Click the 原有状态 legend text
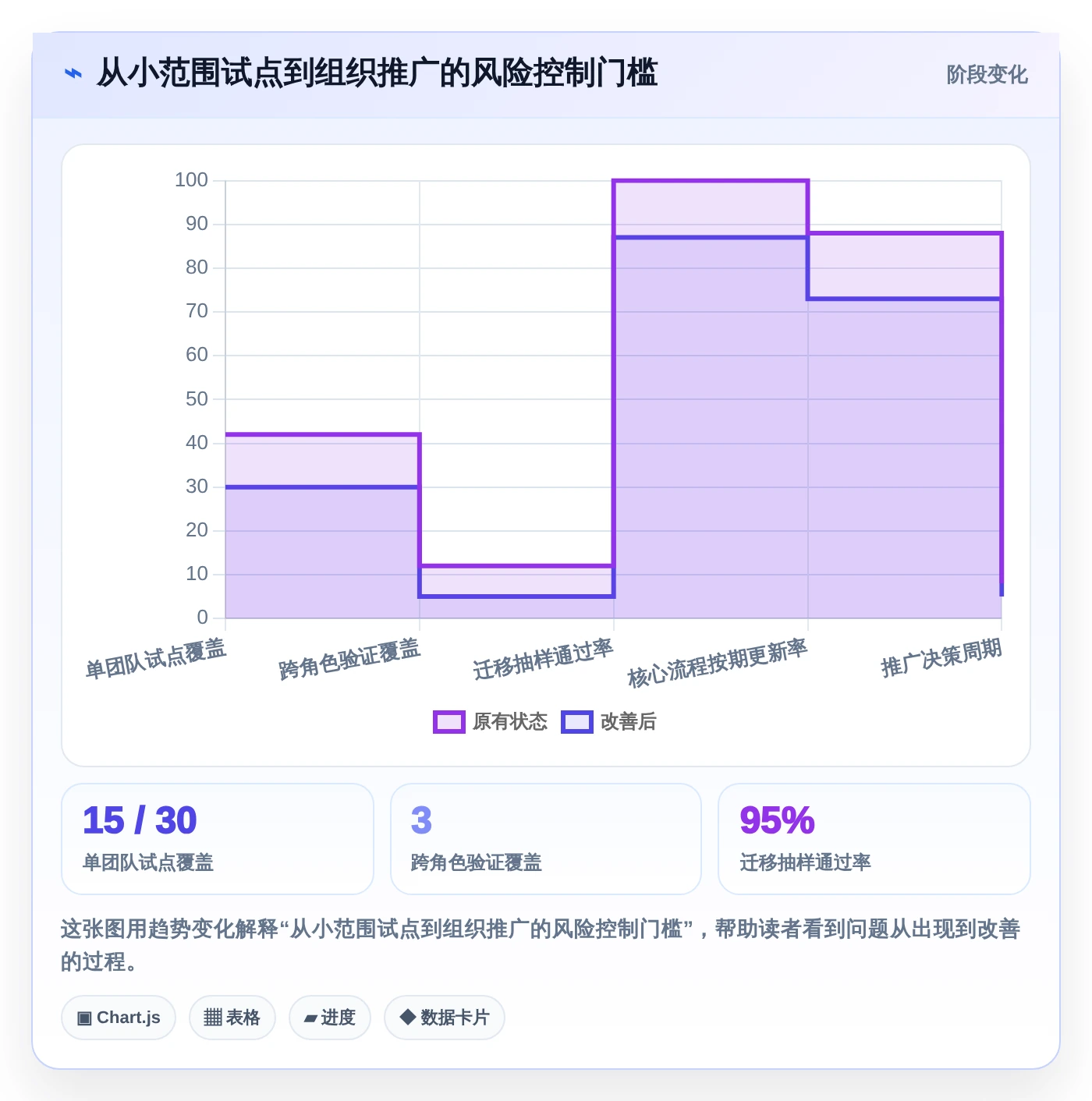This screenshot has width=1092, height=1101. [x=510, y=722]
